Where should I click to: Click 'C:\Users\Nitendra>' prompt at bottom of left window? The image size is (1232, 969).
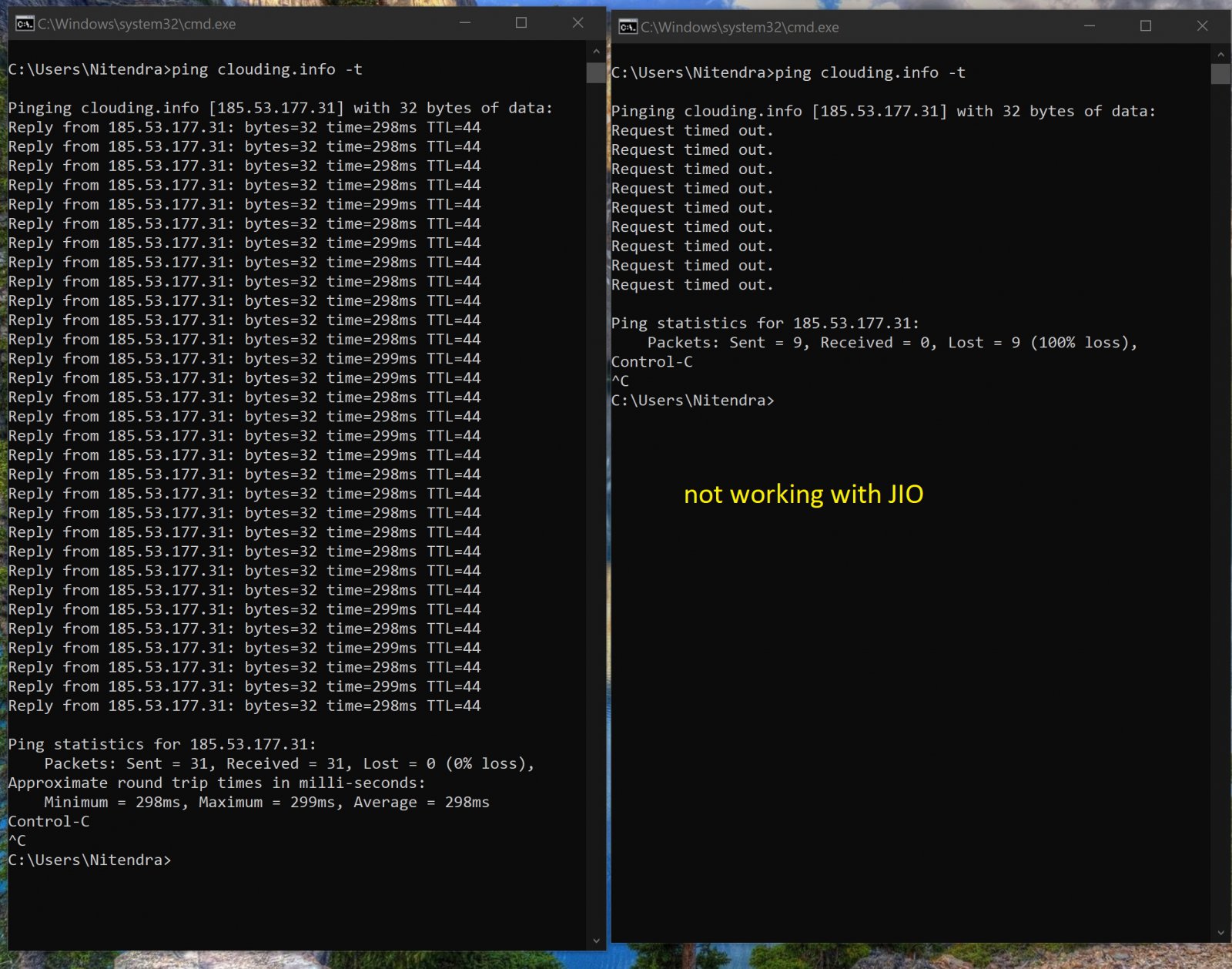coord(89,860)
